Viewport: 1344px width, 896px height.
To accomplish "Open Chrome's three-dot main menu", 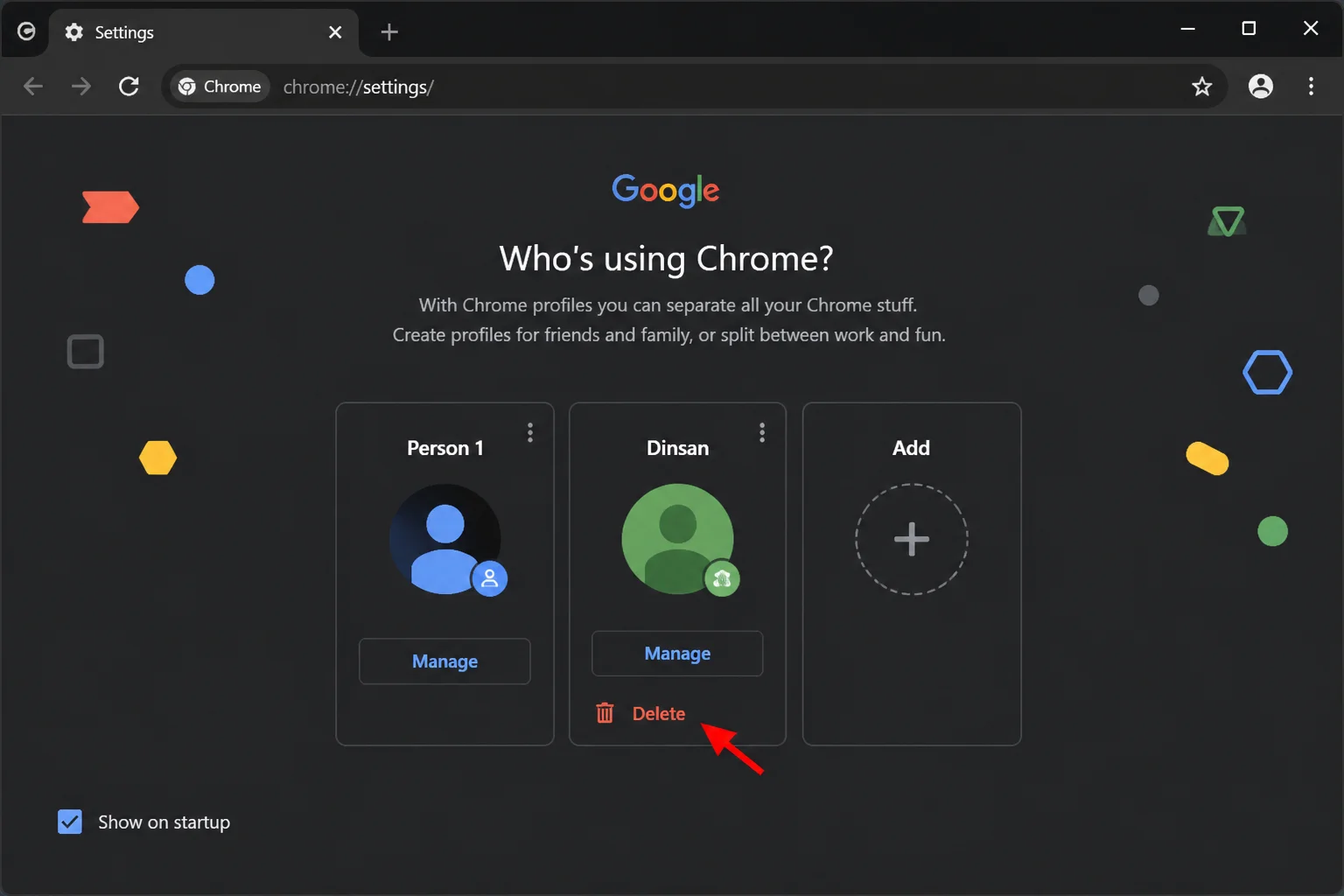I will (1310, 86).
